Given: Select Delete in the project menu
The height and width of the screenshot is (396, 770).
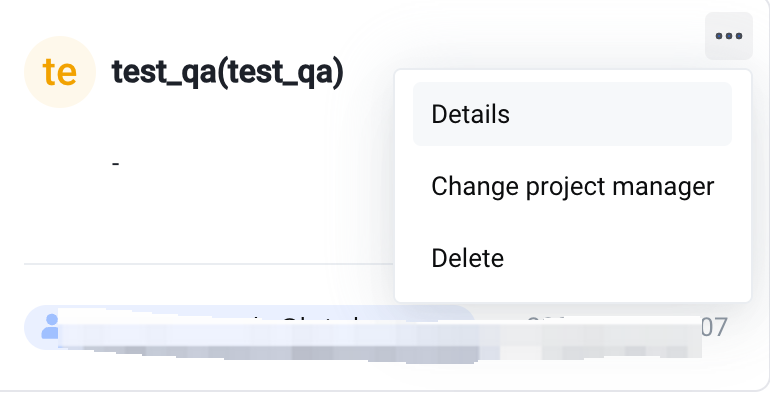Looking at the screenshot, I should (x=572, y=258).
